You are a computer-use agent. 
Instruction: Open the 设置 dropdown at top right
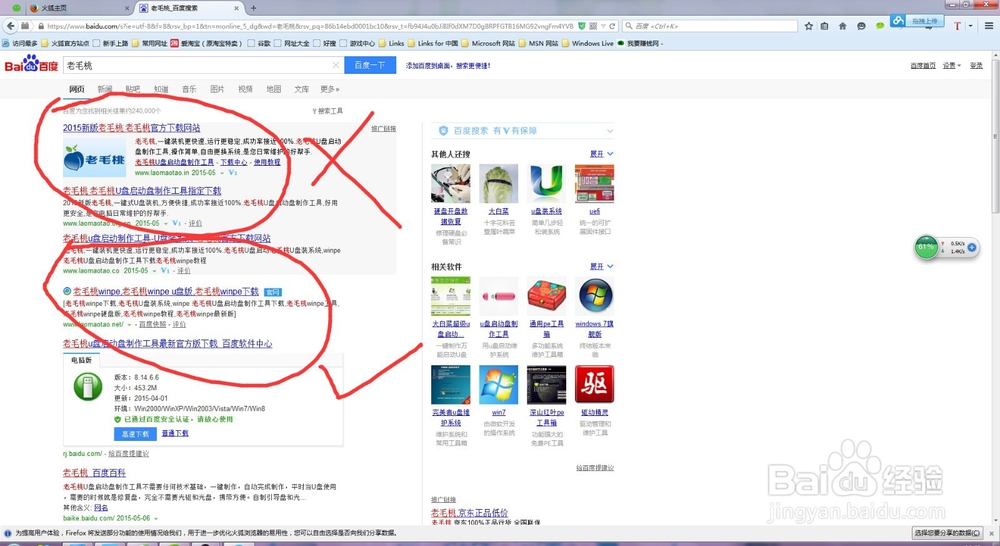click(x=952, y=66)
